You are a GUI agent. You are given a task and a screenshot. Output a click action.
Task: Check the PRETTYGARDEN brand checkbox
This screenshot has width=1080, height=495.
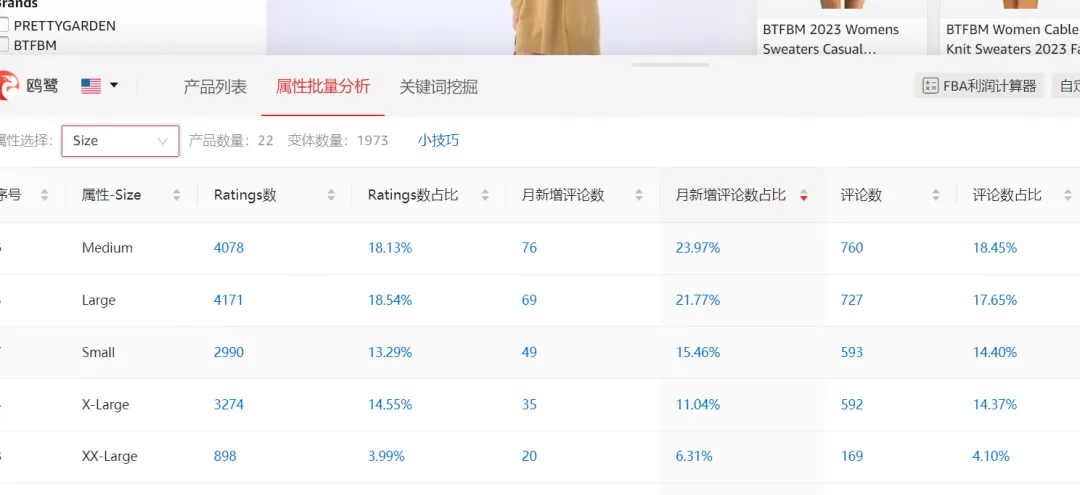pos(3,25)
